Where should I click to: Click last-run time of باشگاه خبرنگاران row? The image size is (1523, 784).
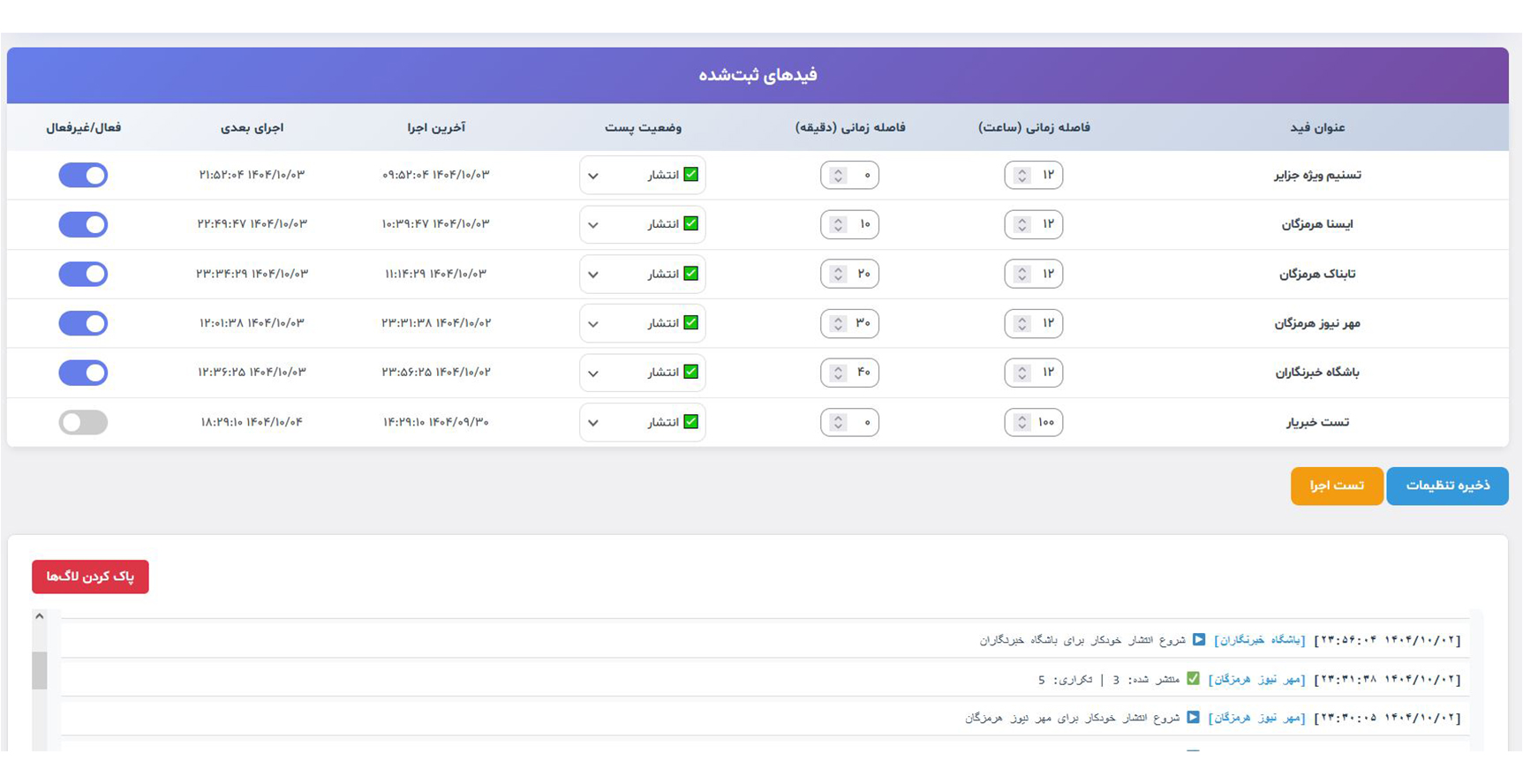point(436,373)
